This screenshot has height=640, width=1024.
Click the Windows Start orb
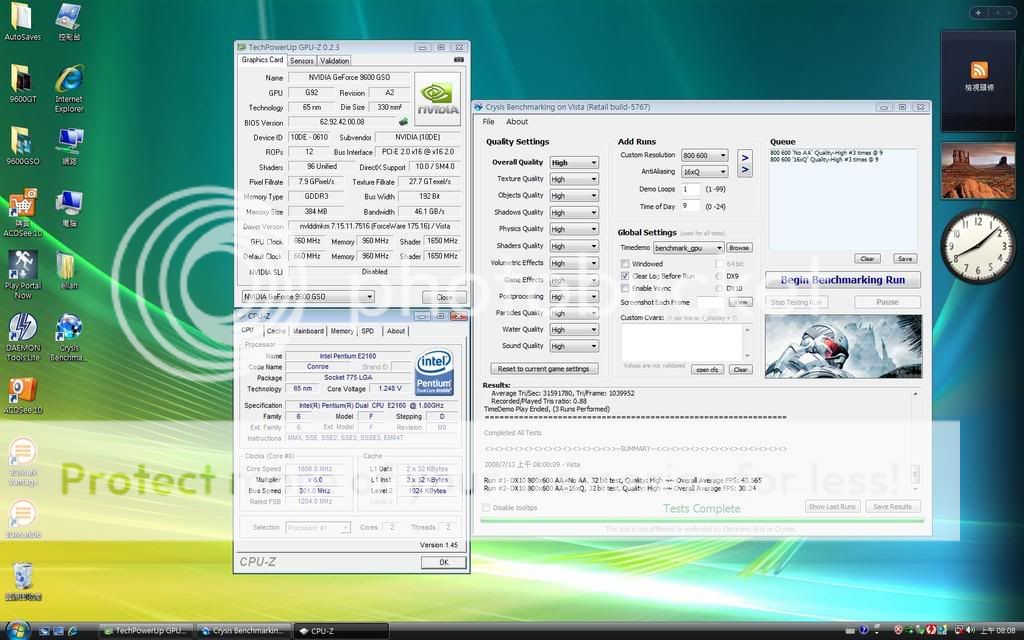pyautogui.click(x=17, y=630)
